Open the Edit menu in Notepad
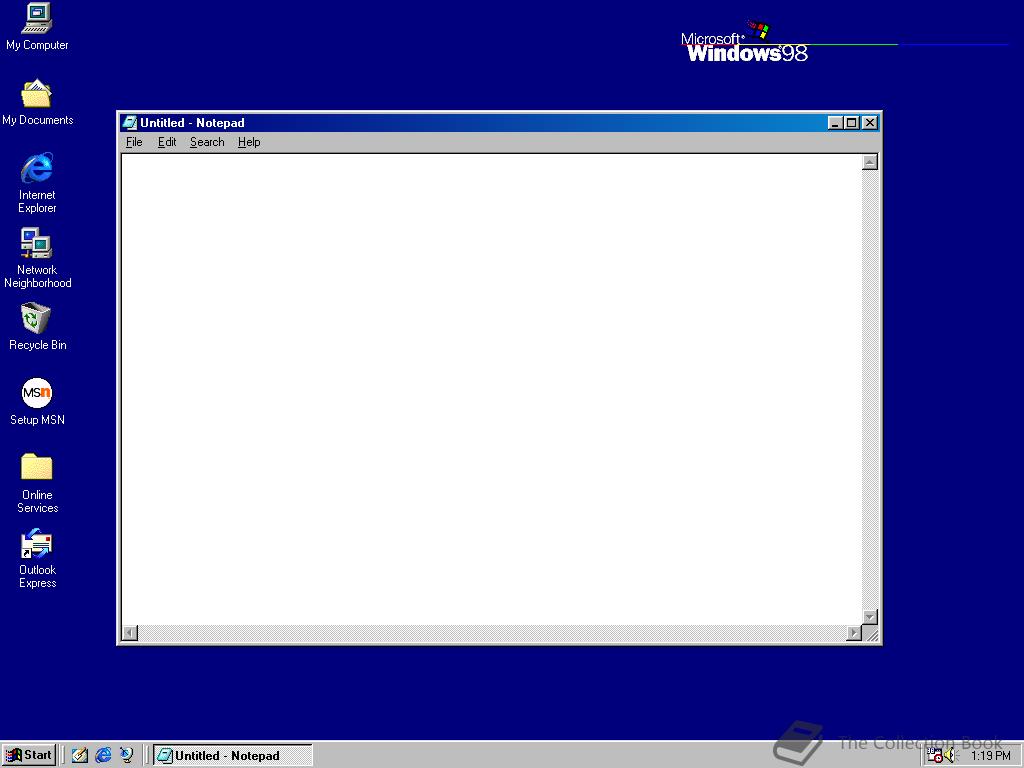 click(167, 142)
